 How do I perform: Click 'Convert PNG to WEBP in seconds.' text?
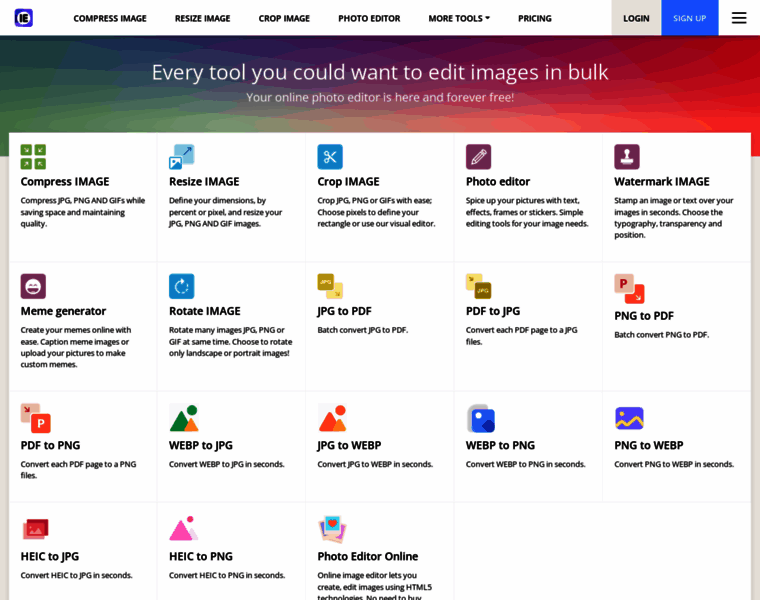[674, 464]
